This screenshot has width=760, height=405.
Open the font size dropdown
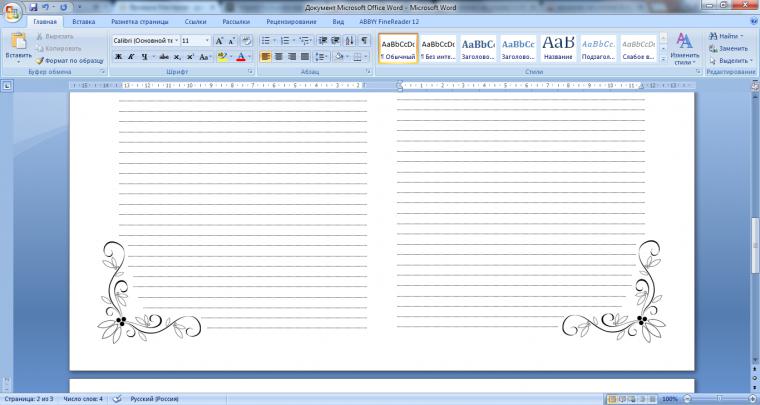pyautogui.click(x=196, y=41)
